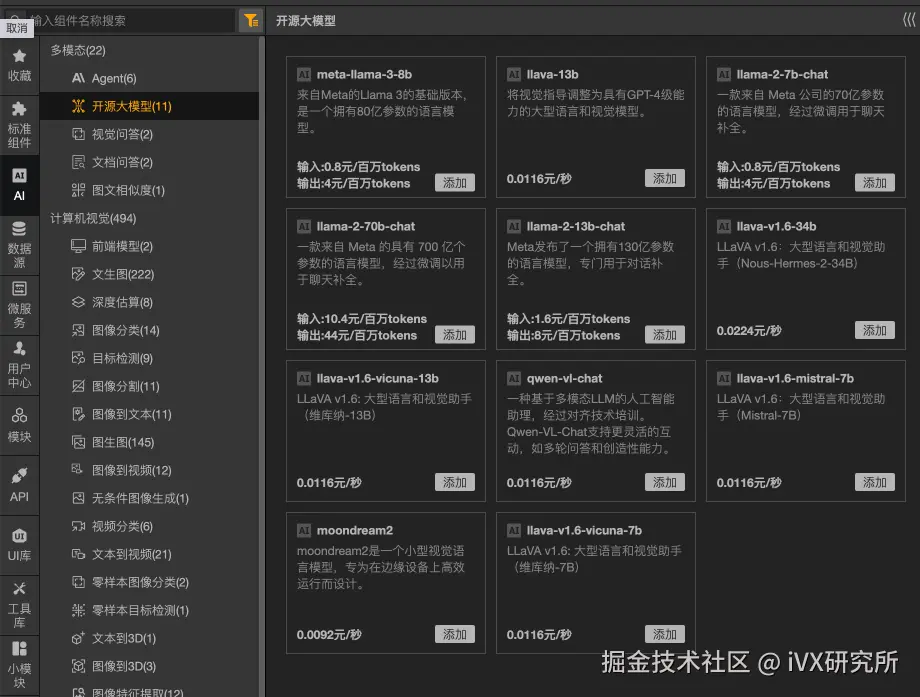This screenshot has height=697, width=920.
Task: Click the 文生图(222) category icon
Action: [78, 274]
